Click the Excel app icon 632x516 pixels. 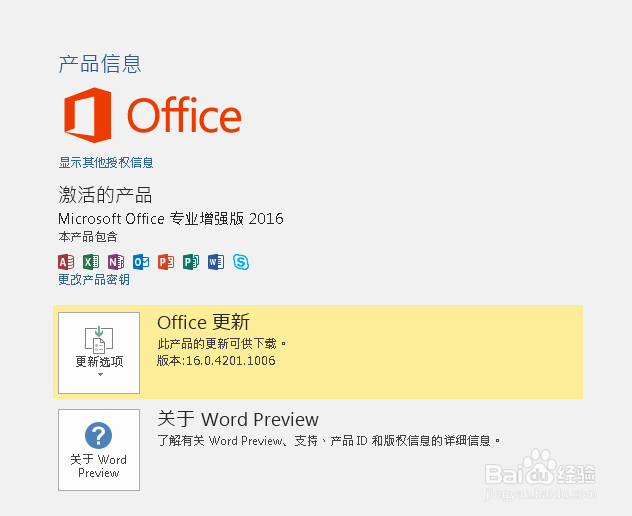point(91,262)
